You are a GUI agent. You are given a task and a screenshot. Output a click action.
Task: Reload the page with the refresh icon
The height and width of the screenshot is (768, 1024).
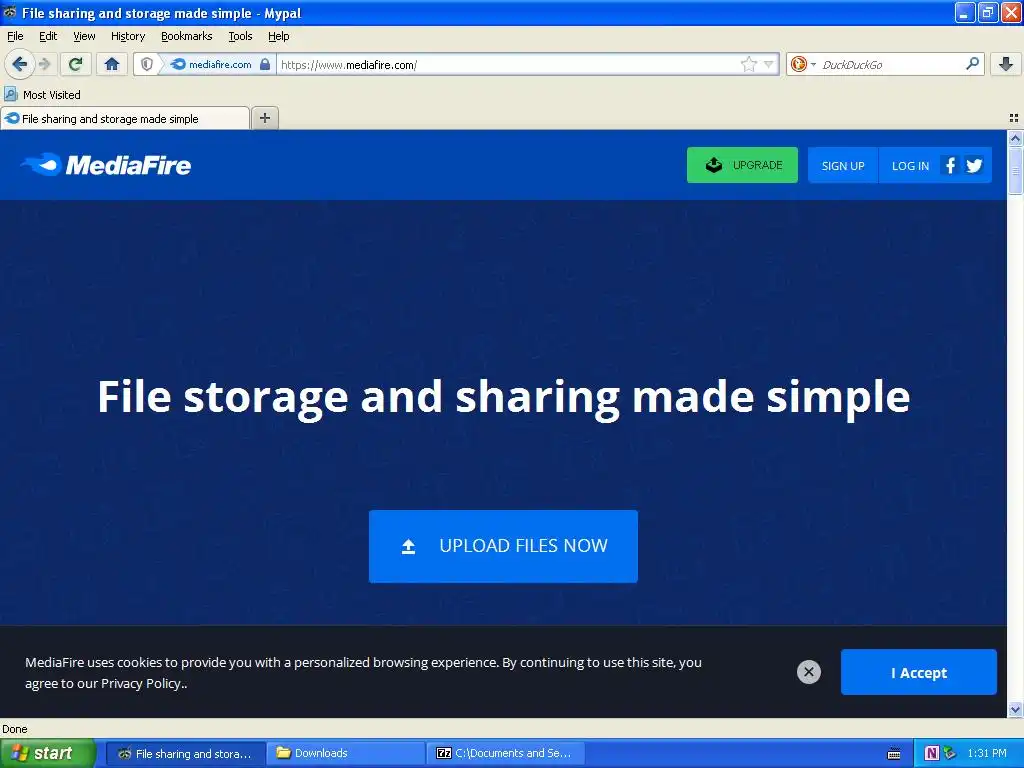coord(75,64)
